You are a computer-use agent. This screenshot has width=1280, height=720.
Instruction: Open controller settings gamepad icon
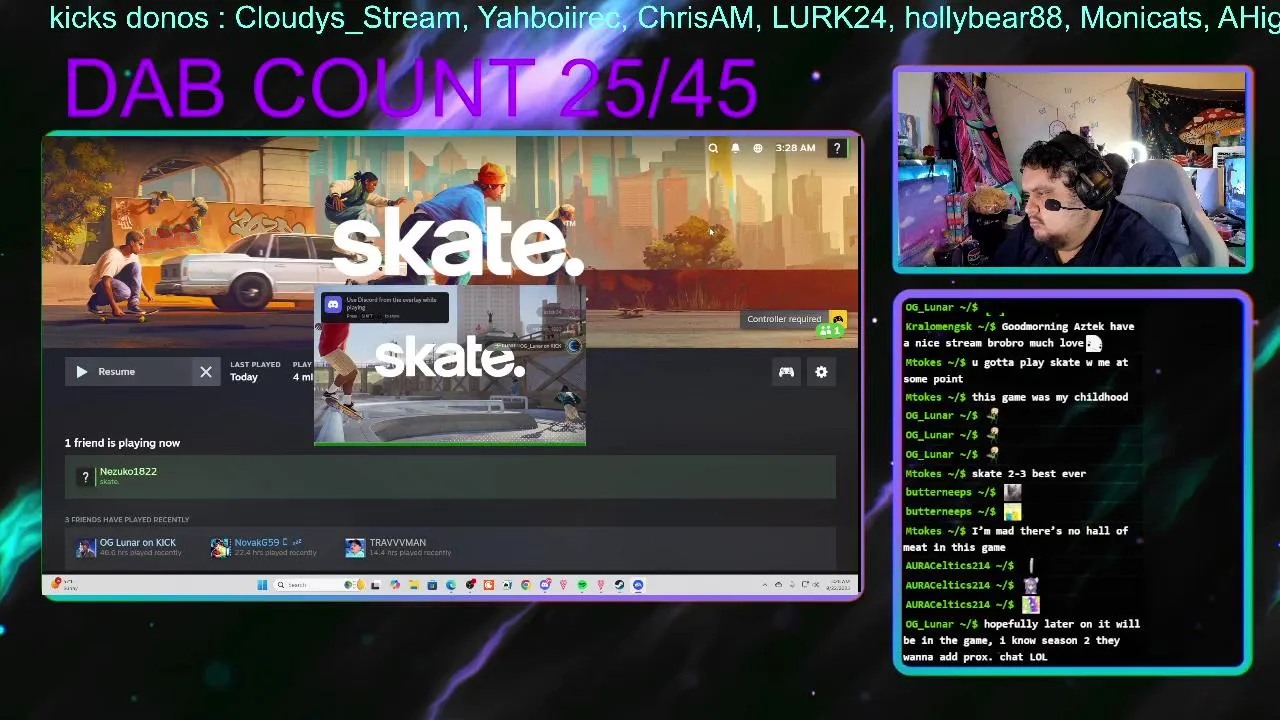(786, 372)
